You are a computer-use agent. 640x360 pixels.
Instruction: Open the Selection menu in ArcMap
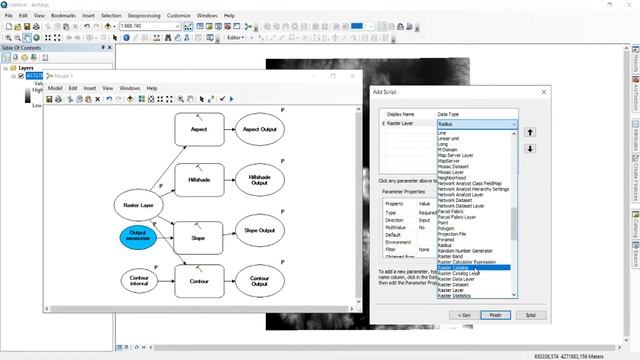coord(111,16)
